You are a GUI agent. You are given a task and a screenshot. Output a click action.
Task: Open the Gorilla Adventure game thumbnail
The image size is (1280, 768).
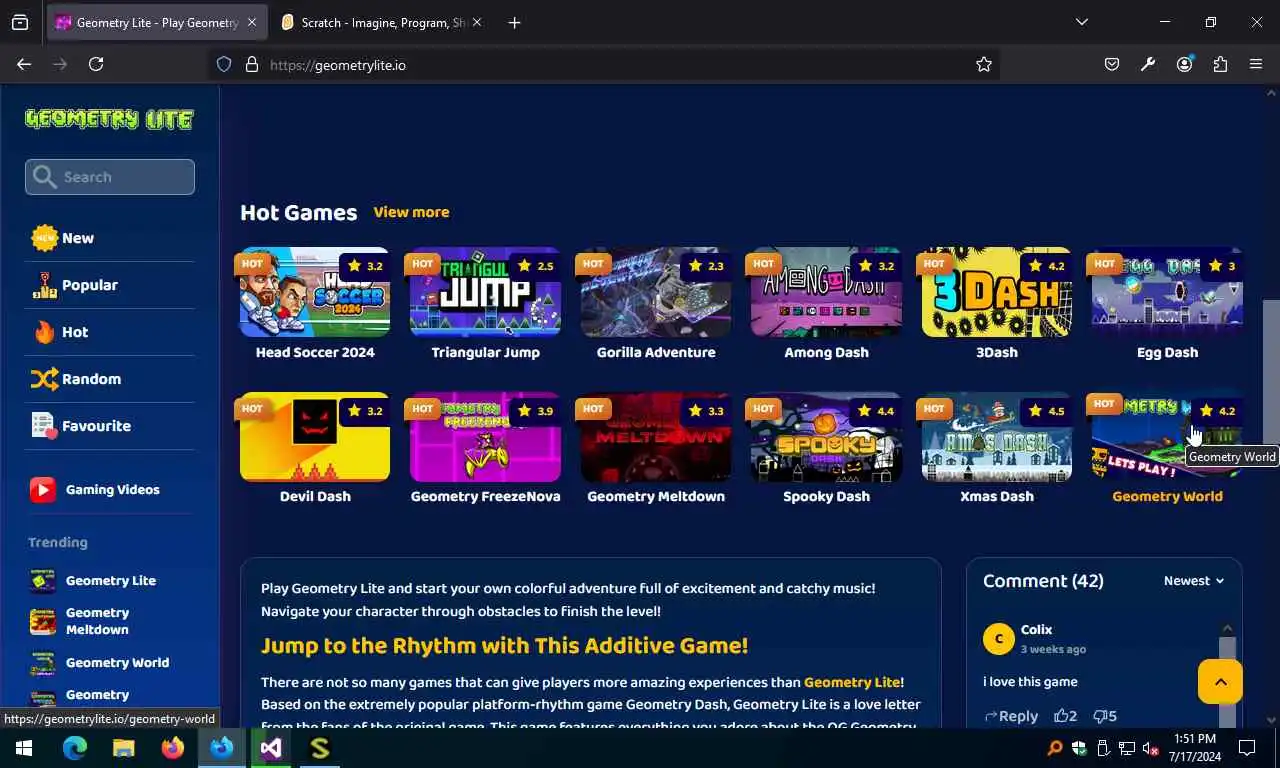pyautogui.click(x=656, y=292)
